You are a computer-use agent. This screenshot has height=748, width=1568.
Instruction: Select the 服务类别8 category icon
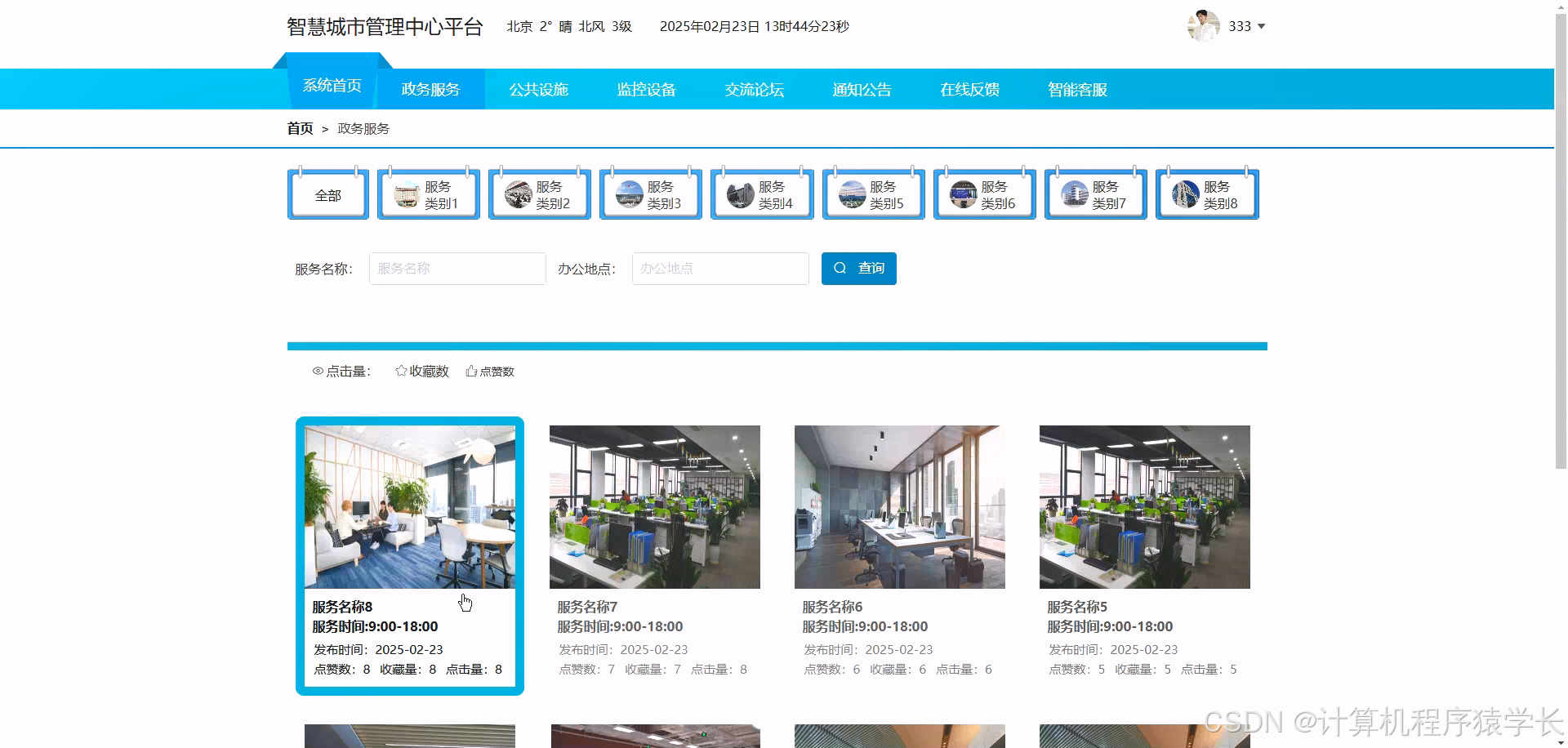1184,194
